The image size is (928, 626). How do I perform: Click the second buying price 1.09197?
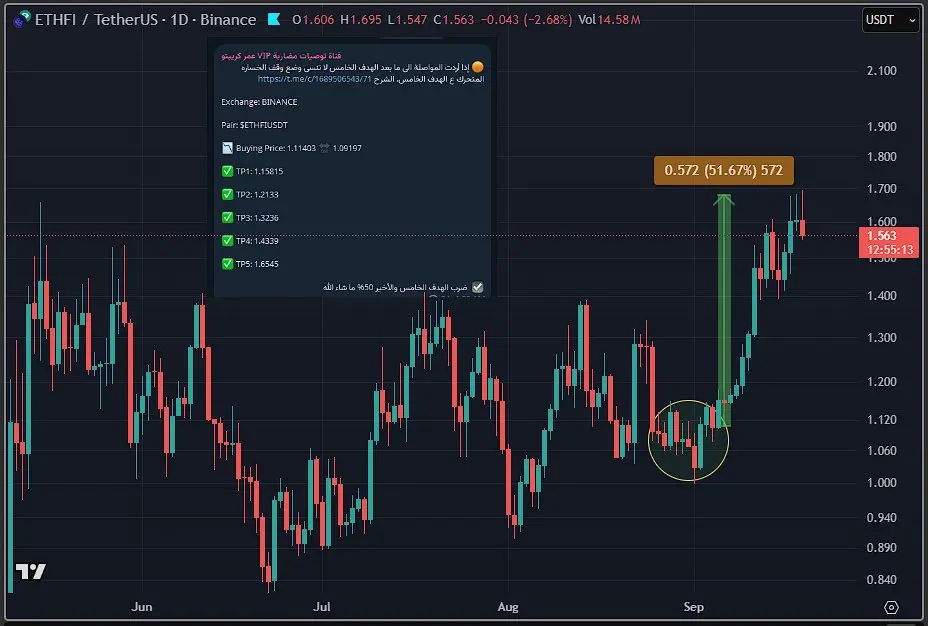click(347, 148)
